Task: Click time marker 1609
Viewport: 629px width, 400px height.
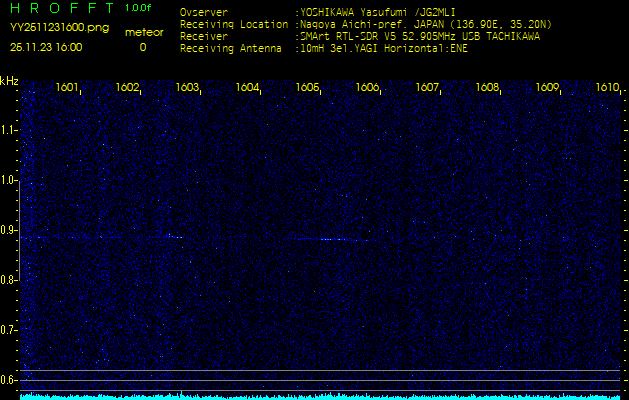Action: pyautogui.click(x=547, y=87)
